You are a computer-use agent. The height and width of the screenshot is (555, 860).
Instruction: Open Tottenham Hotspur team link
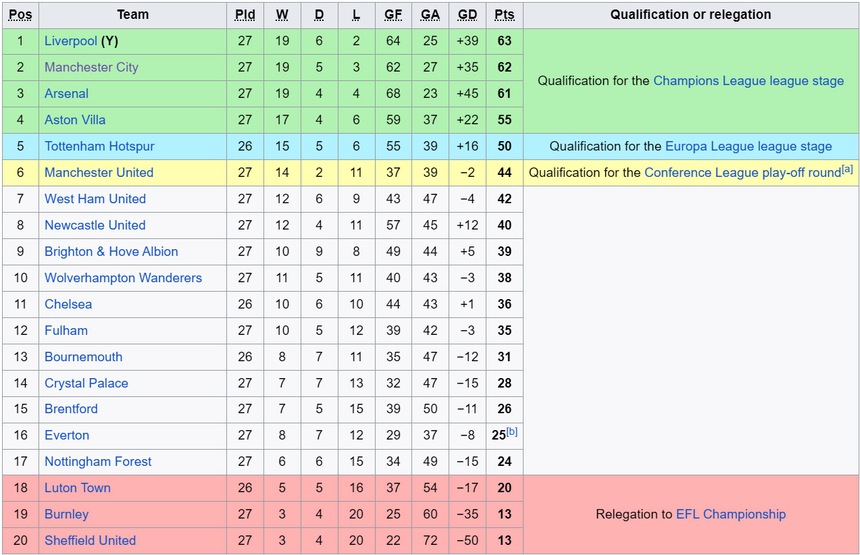pos(99,146)
